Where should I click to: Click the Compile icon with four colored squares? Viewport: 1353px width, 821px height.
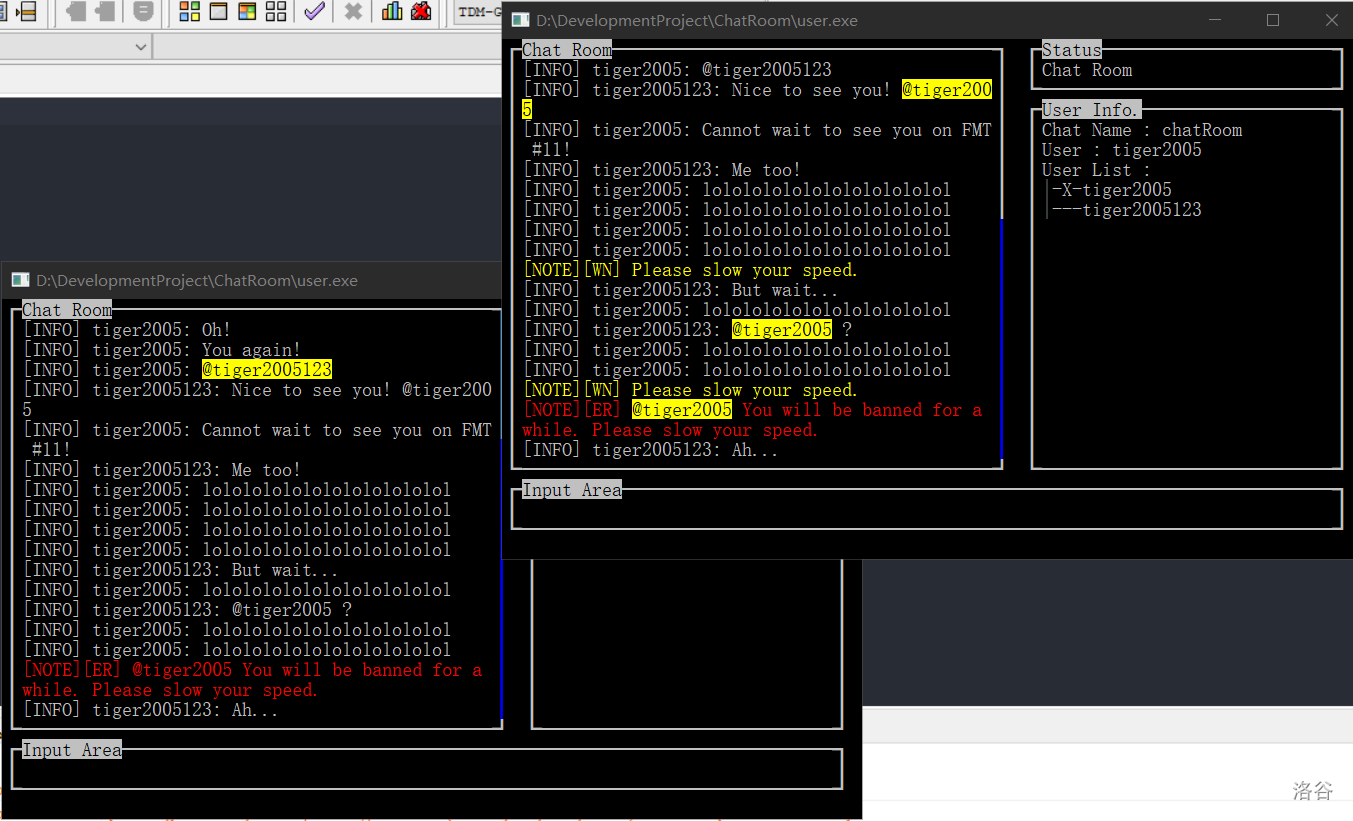[x=189, y=12]
